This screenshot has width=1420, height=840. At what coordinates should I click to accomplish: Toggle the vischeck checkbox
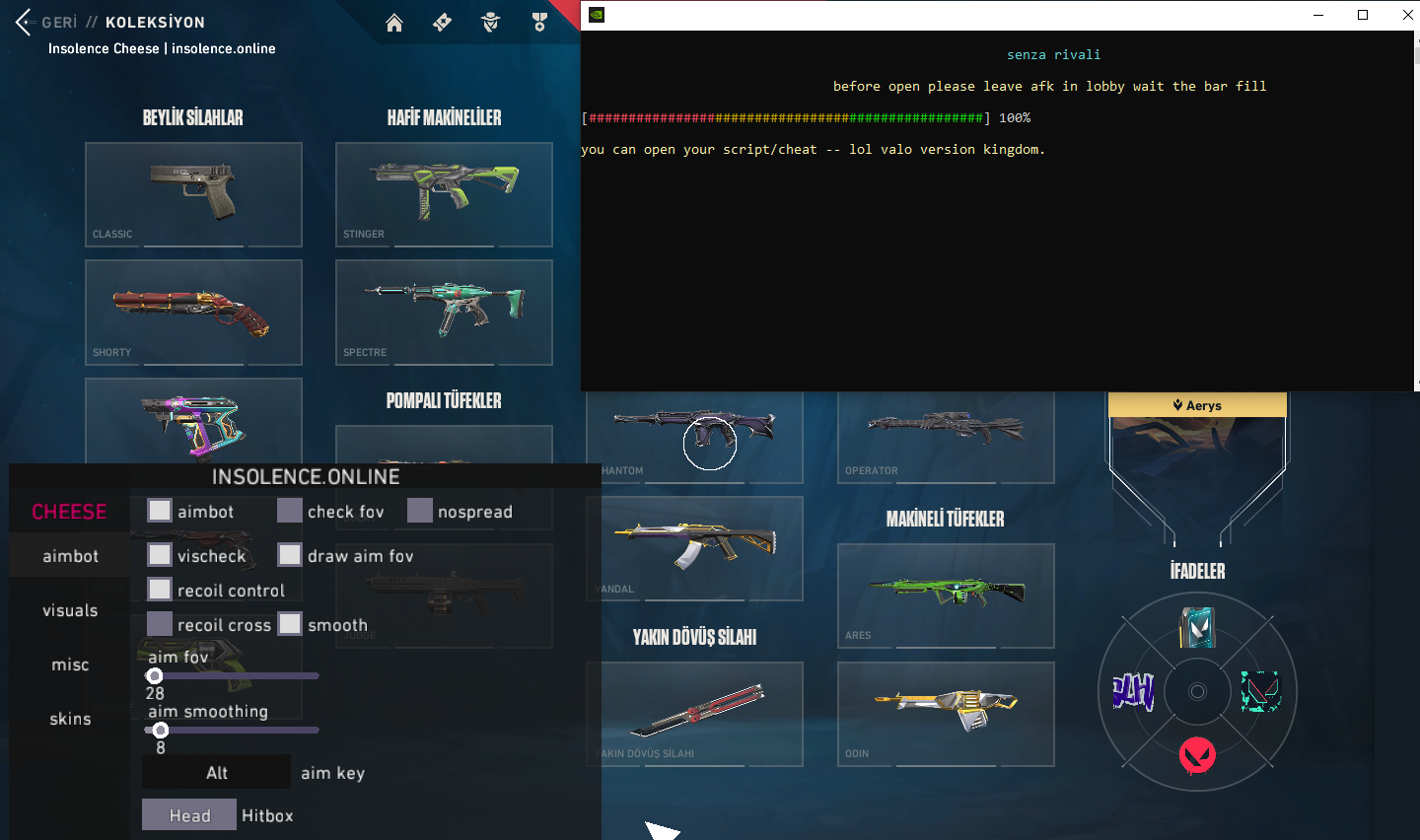click(160, 555)
